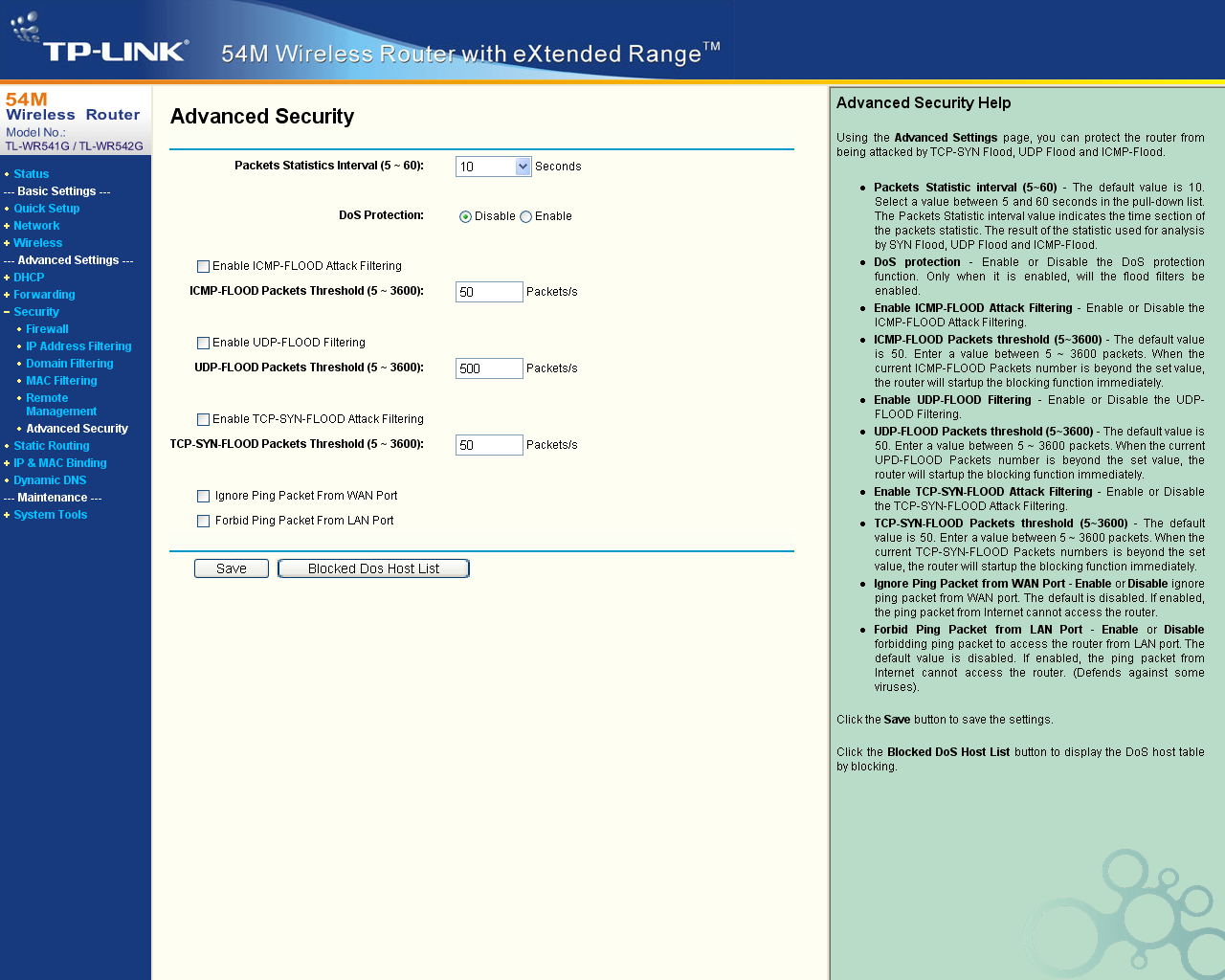Click the Advanced Settings section header
This screenshot has height=980, width=1225.
(69, 260)
